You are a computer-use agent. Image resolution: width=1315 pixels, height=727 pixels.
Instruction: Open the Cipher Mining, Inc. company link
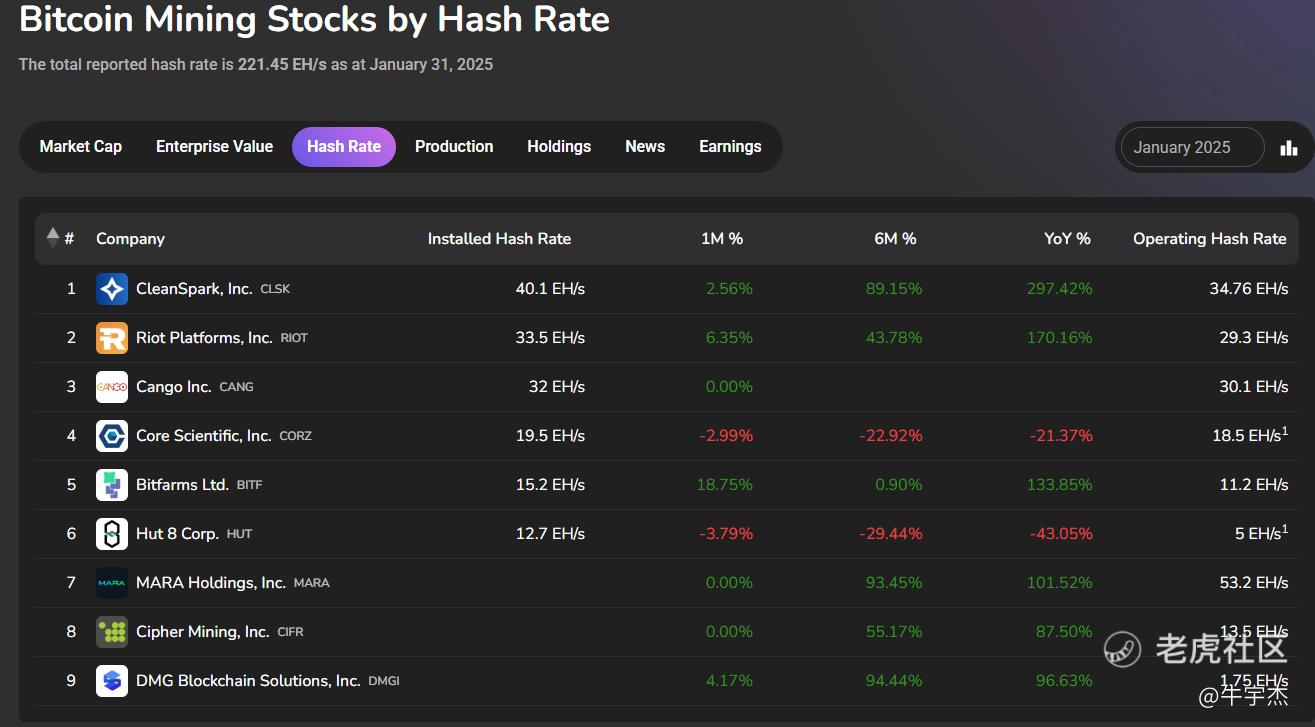203,632
